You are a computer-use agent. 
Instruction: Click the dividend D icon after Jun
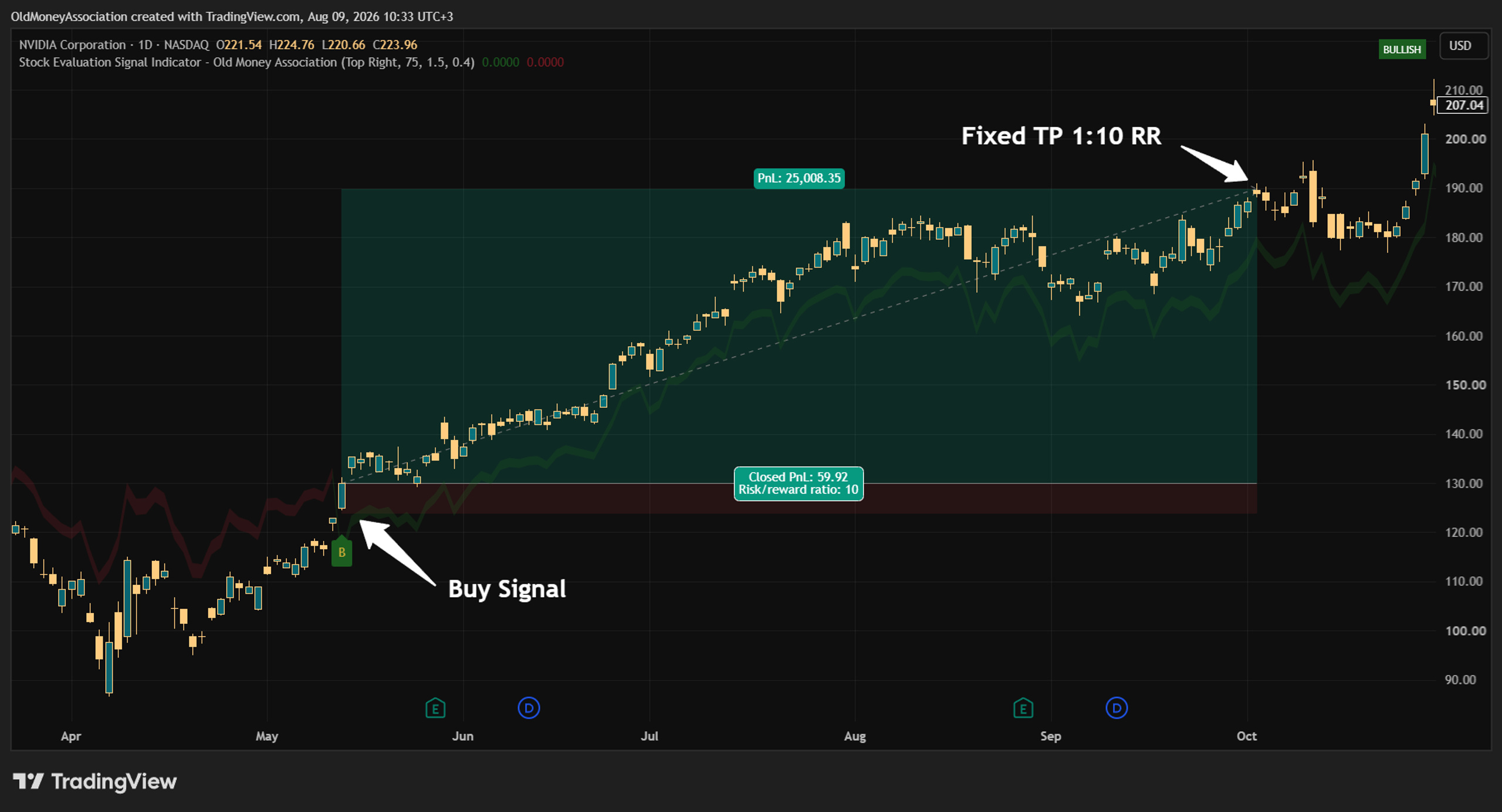click(x=529, y=708)
